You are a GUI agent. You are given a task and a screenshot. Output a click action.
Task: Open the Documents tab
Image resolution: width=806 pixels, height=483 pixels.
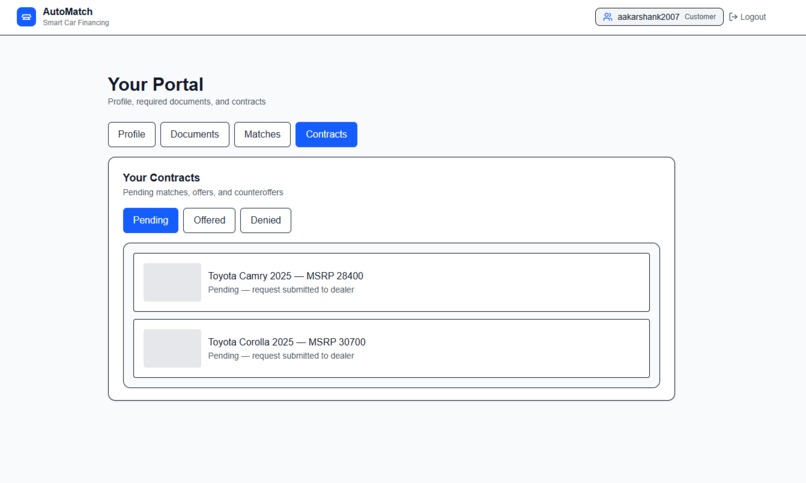tap(195, 134)
